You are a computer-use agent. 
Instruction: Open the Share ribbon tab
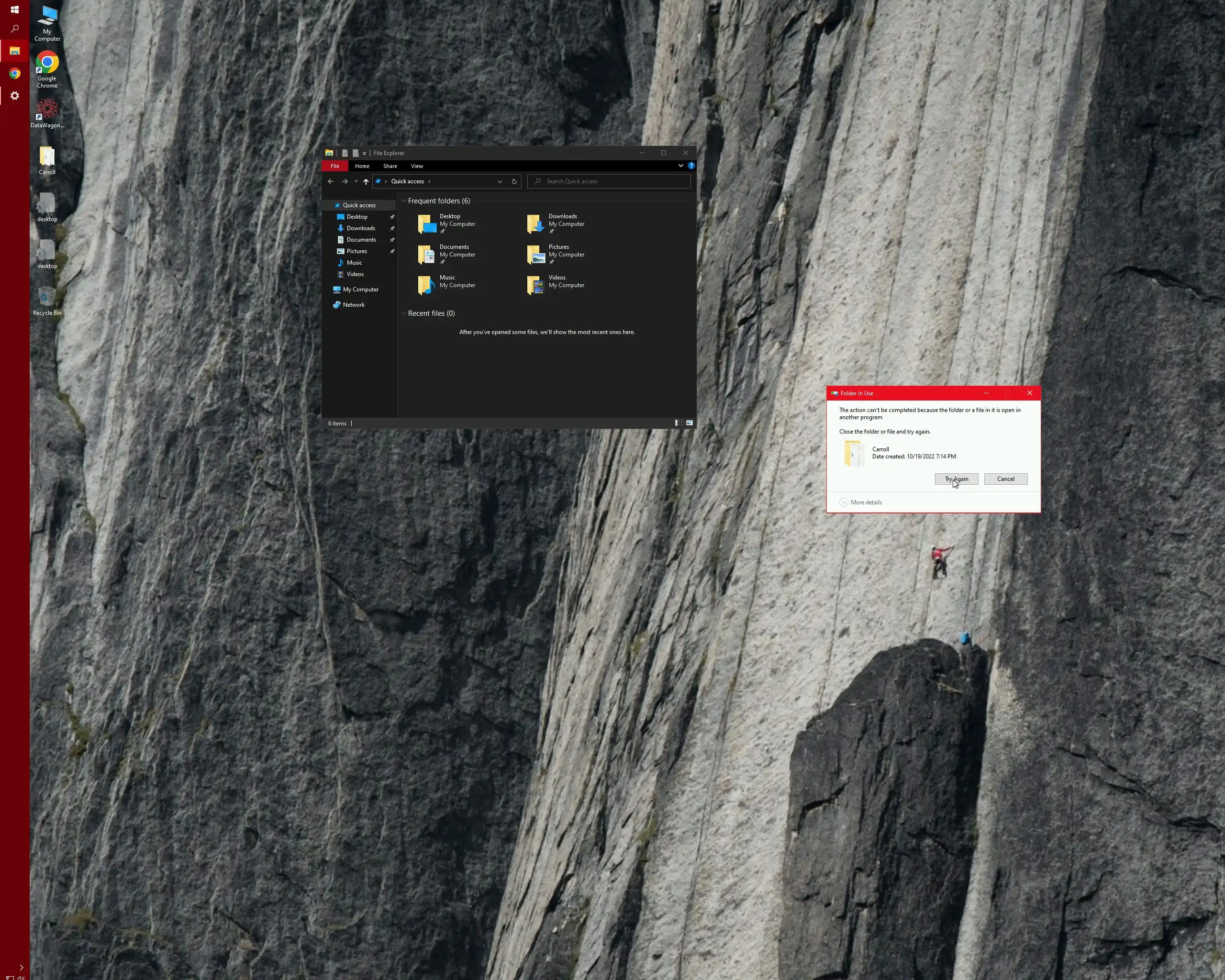390,167
